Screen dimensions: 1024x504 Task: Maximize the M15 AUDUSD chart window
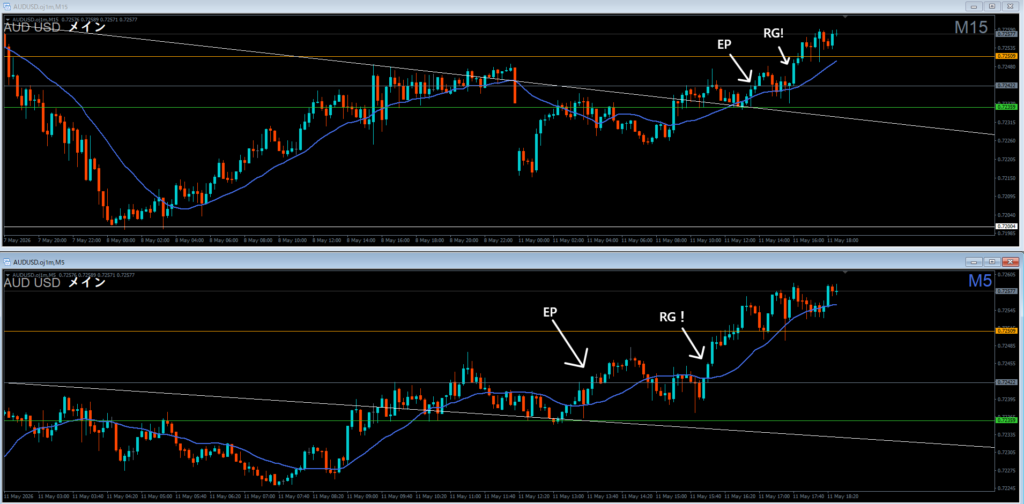point(992,6)
